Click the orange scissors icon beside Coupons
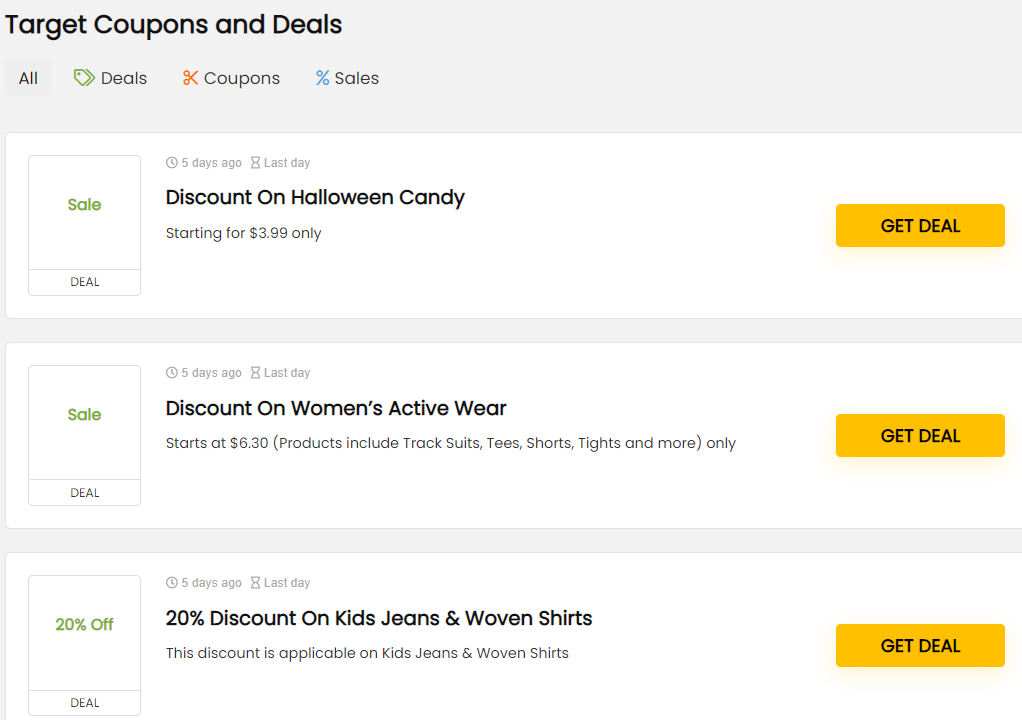The width and height of the screenshot is (1022, 720). click(190, 78)
